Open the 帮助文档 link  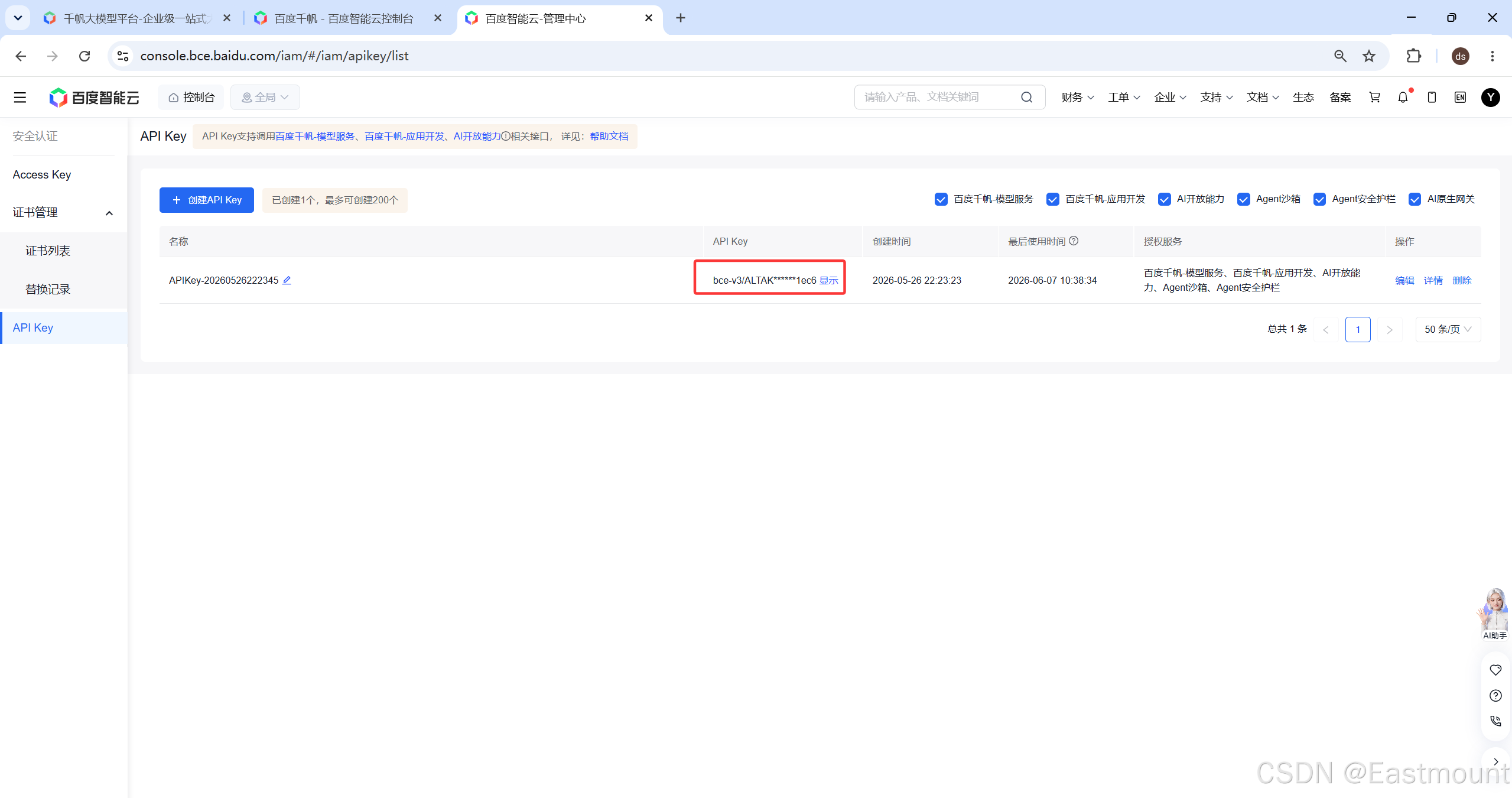pyautogui.click(x=609, y=137)
